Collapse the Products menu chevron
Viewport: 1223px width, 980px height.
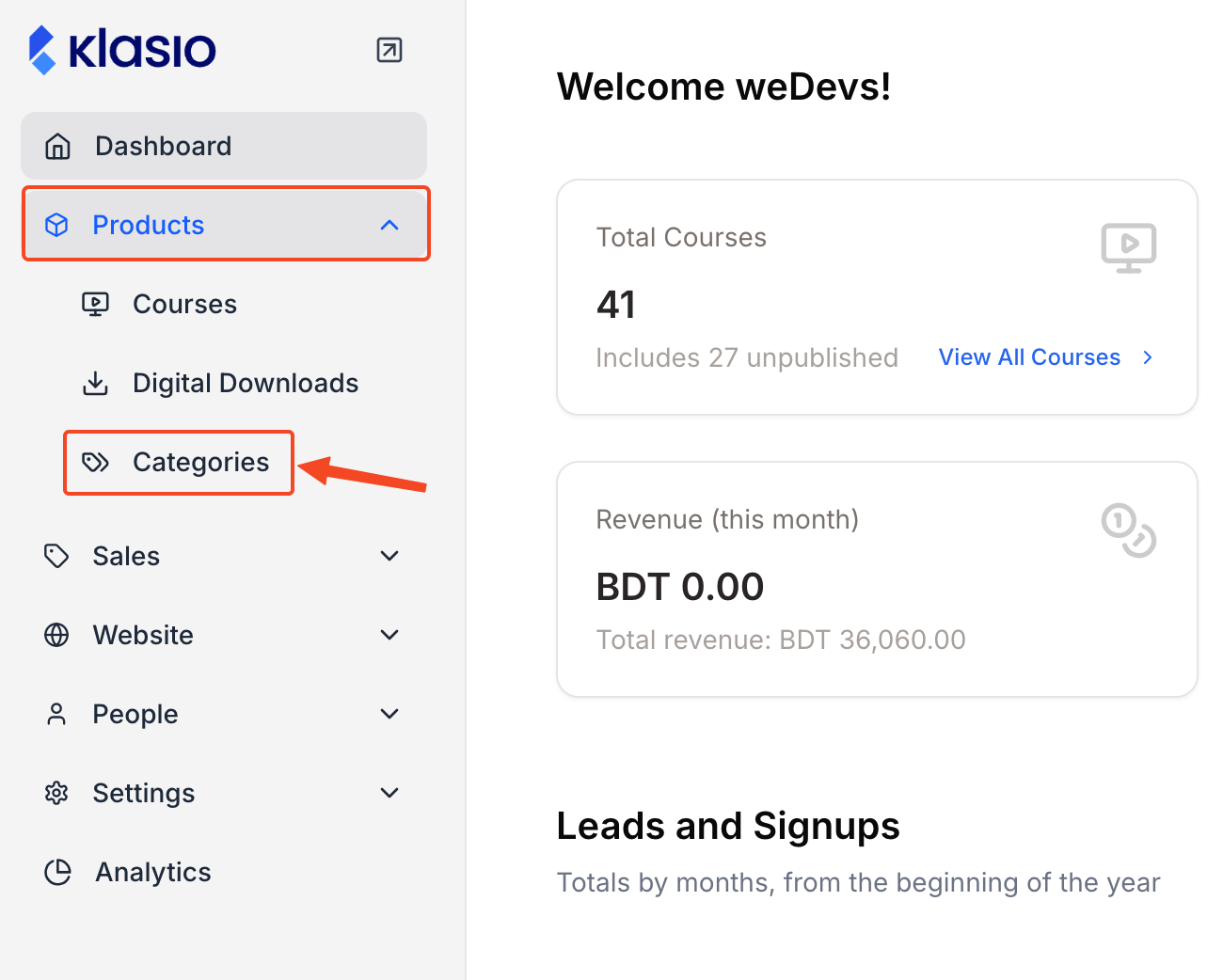(x=389, y=225)
